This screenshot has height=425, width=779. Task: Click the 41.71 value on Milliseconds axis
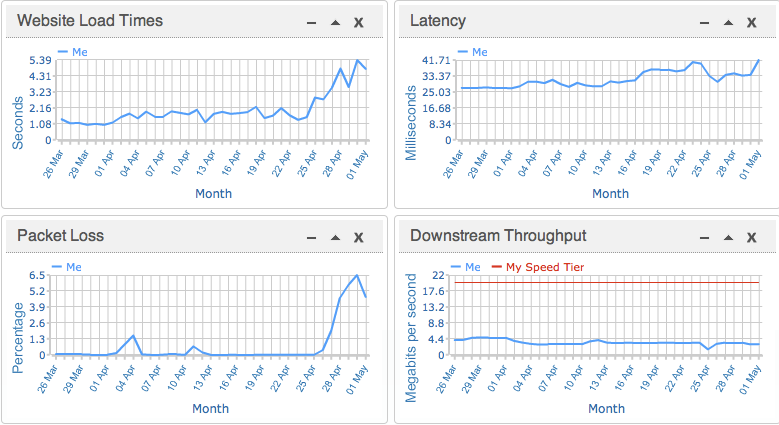[x=436, y=60]
